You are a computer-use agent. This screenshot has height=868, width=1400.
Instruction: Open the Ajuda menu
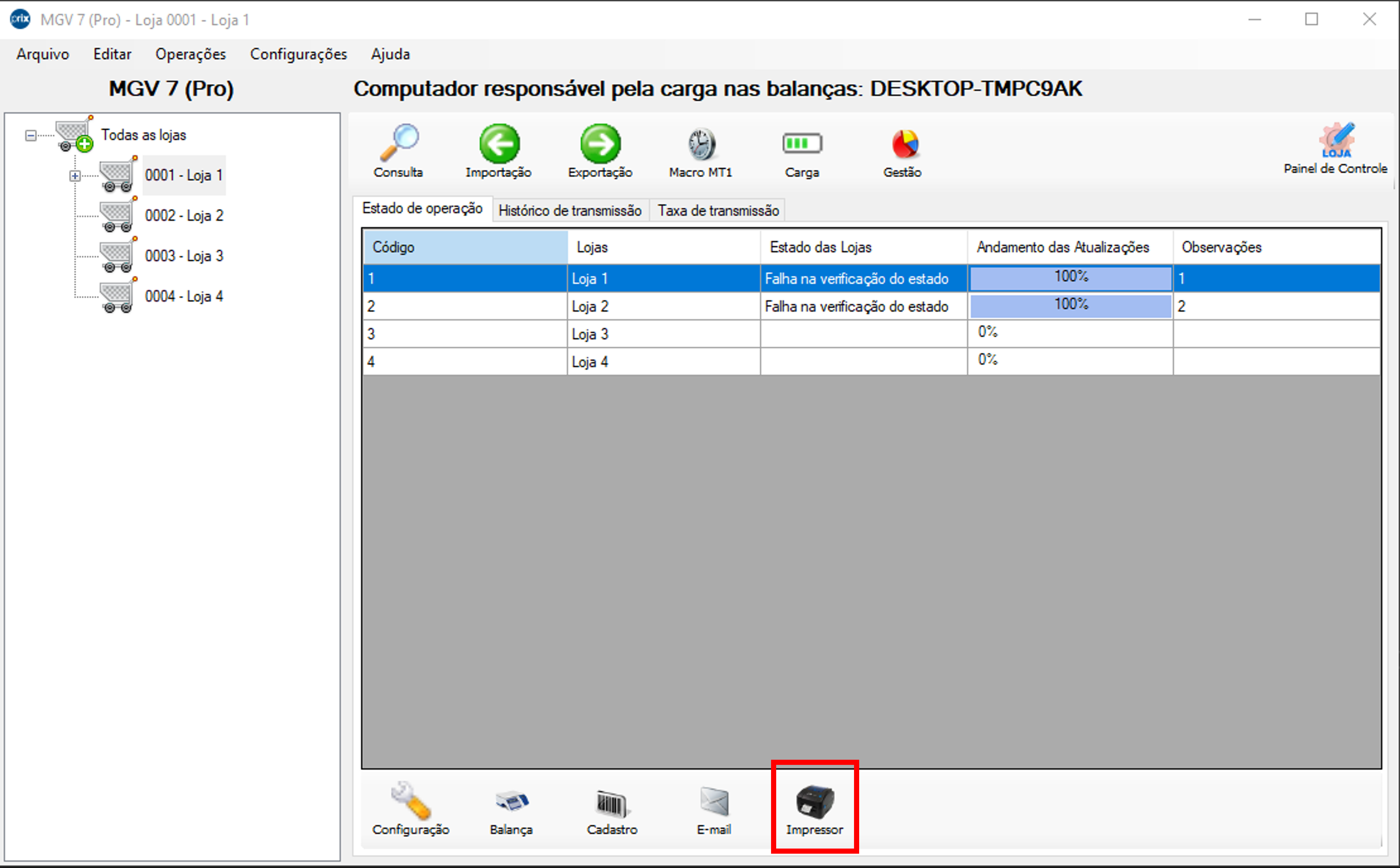coord(391,54)
